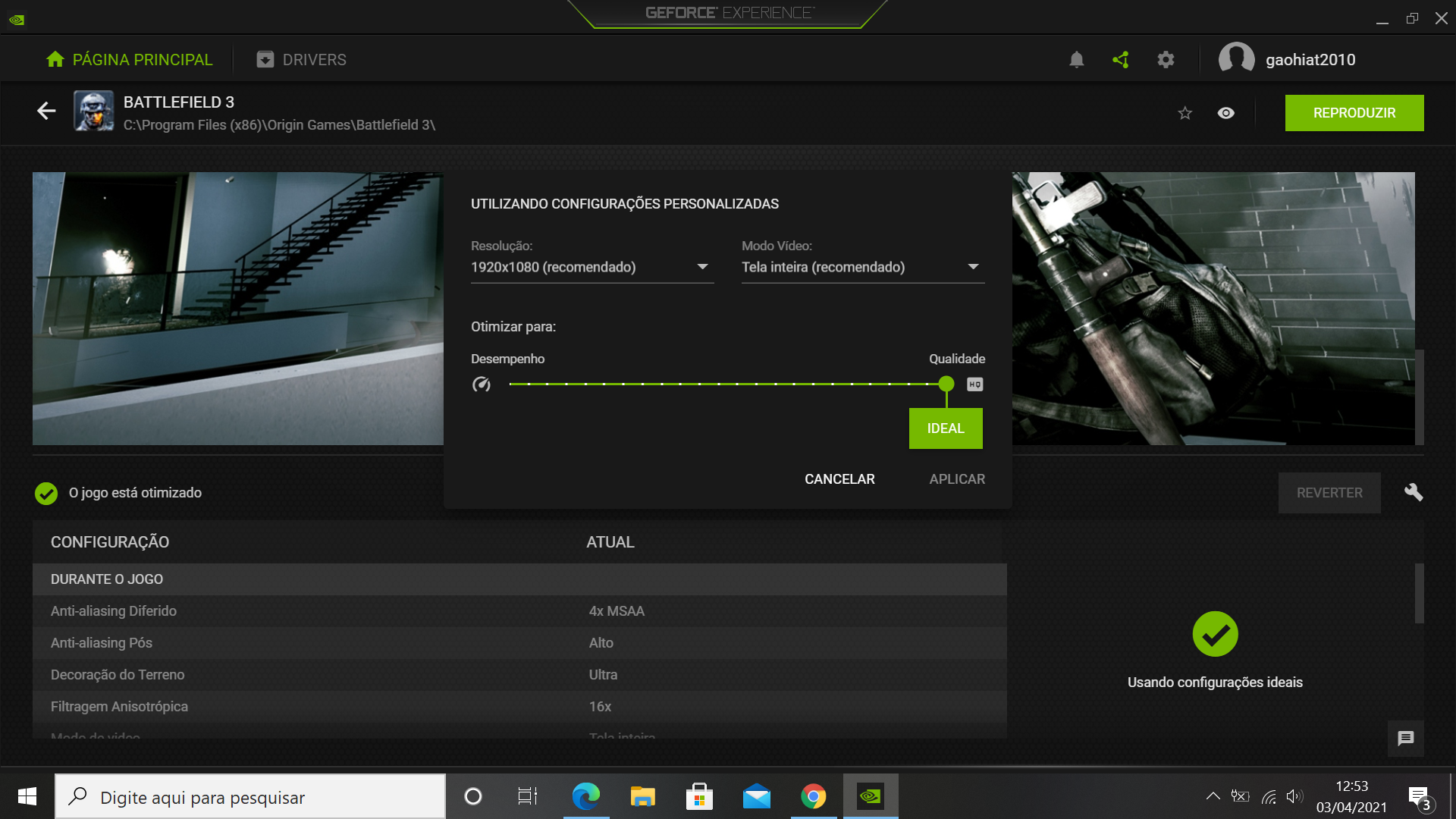Open Microsoft Store from taskbar
The height and width of the screenshot is (819, 1456).
(699, 796)
